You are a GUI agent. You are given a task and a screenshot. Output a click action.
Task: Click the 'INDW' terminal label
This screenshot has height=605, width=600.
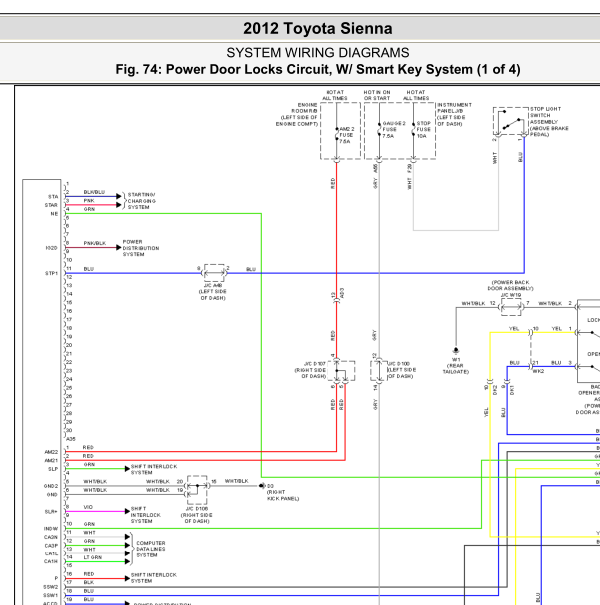click(x=51, y=529)
